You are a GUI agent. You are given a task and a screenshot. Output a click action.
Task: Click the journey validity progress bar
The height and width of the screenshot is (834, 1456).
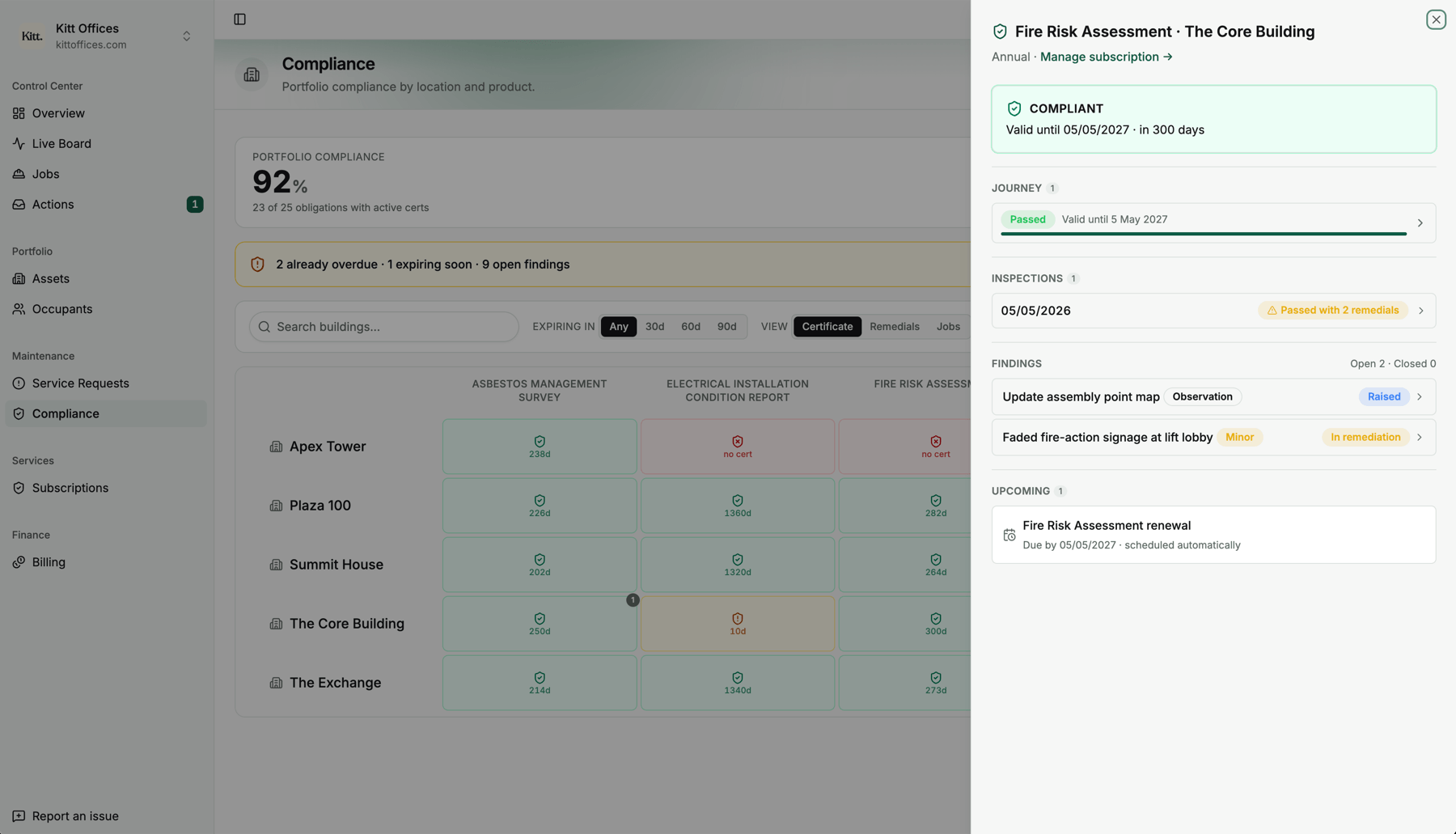pyautogui.click(x=1203, y=235)
